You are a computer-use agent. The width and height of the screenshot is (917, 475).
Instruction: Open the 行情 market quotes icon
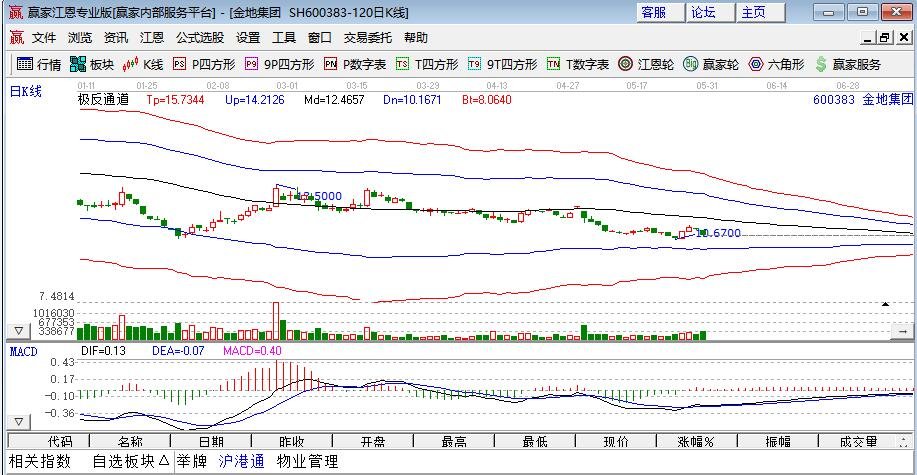point(24,64)
